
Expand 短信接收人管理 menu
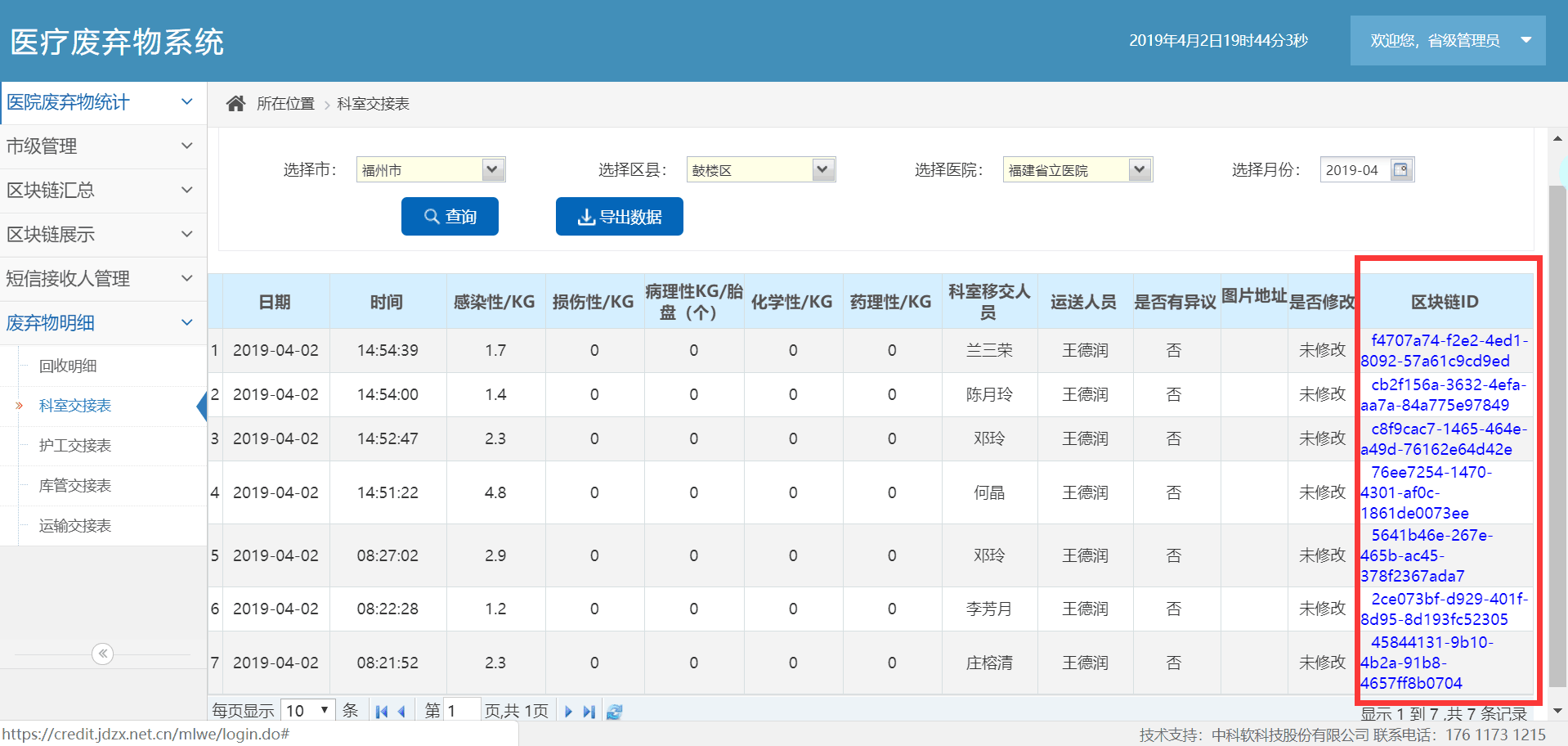[103, 279]
